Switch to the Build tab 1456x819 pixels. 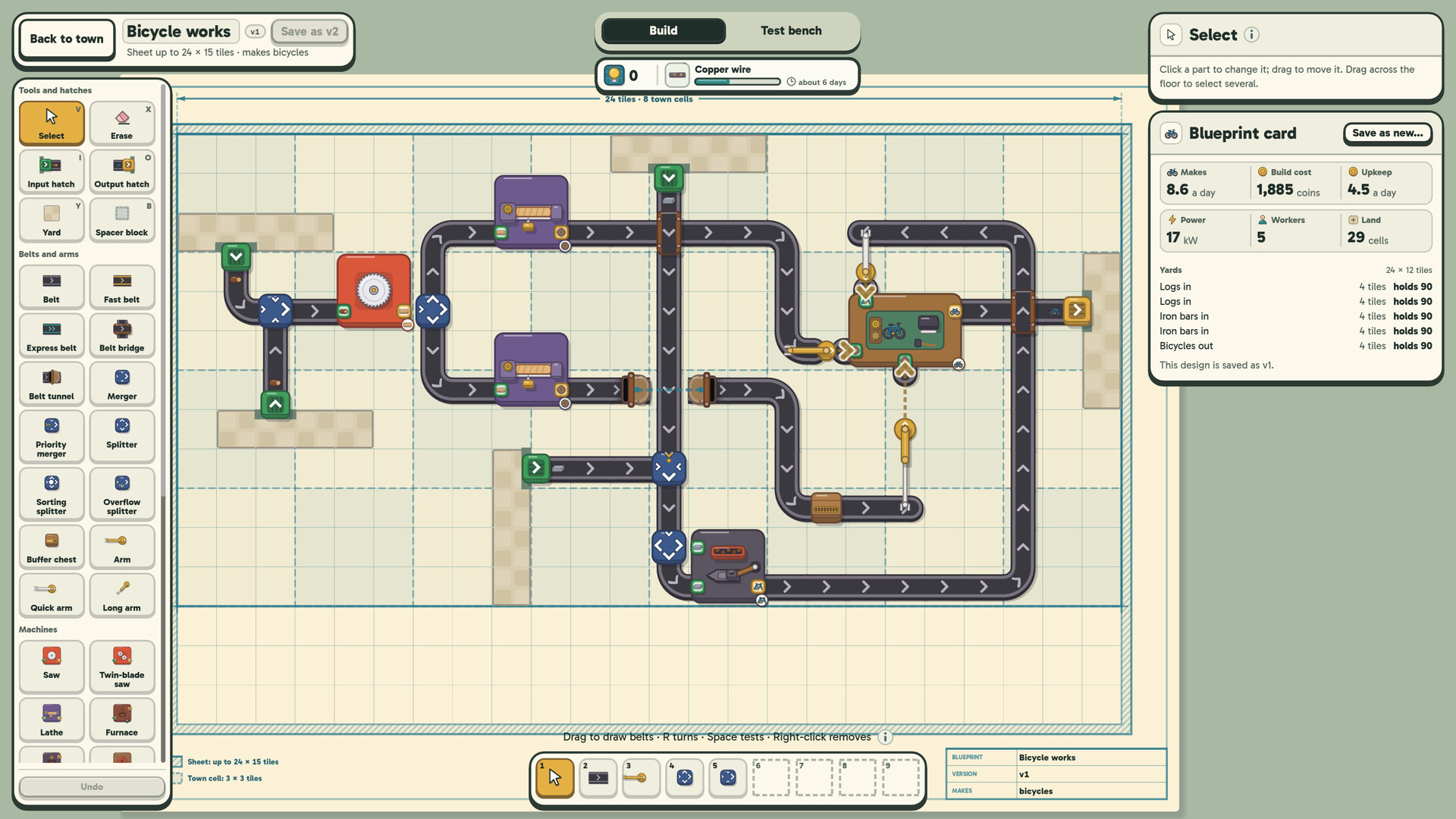coord(663,30)
